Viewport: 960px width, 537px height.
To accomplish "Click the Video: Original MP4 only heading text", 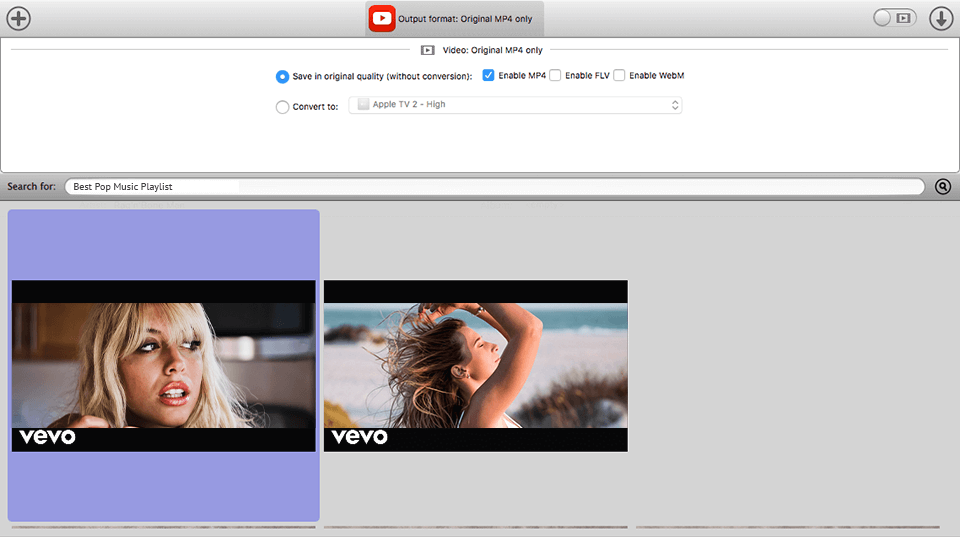I will coord(493,50).
